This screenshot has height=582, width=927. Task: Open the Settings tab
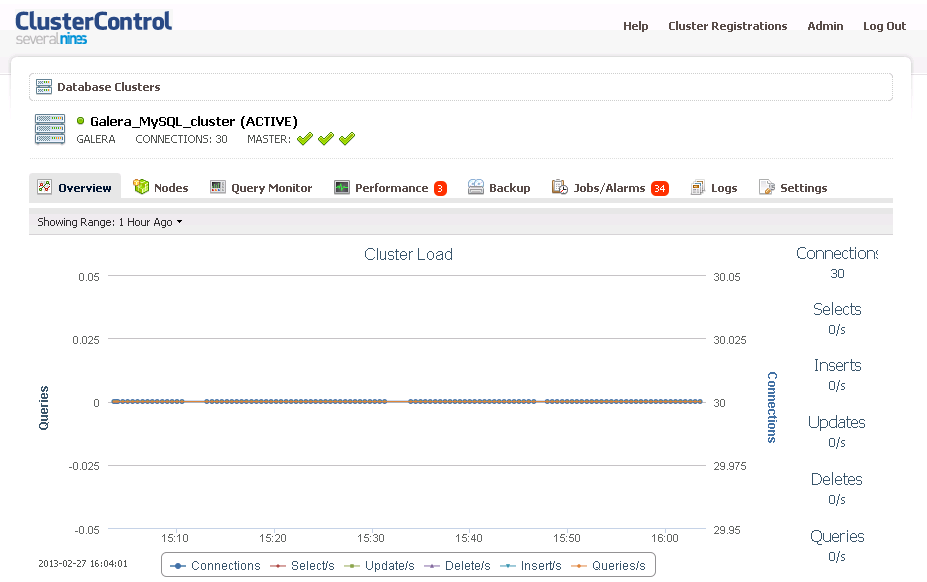(793, 187)
